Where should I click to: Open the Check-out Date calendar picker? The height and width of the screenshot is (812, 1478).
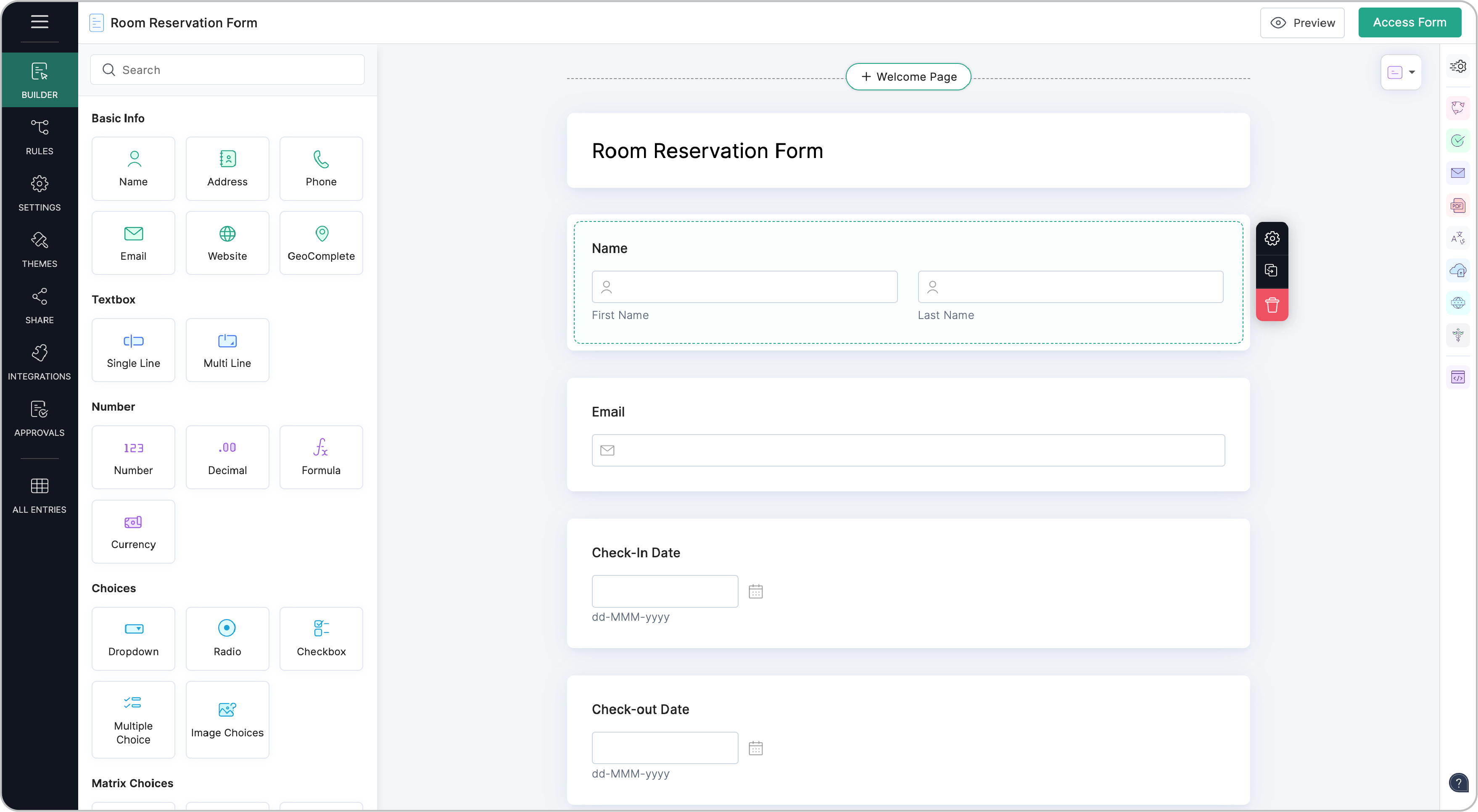pyautogui.click(x=755, y=748)
